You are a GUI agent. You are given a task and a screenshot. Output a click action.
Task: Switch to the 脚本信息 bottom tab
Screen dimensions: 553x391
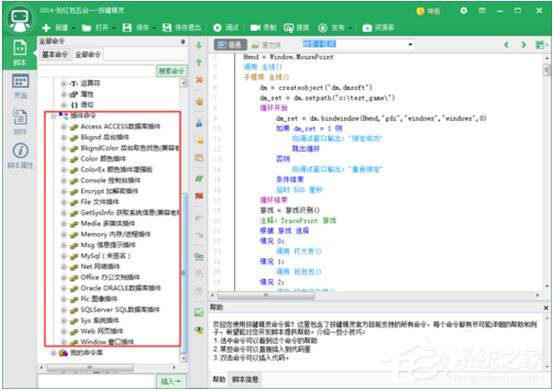(245, 379)
